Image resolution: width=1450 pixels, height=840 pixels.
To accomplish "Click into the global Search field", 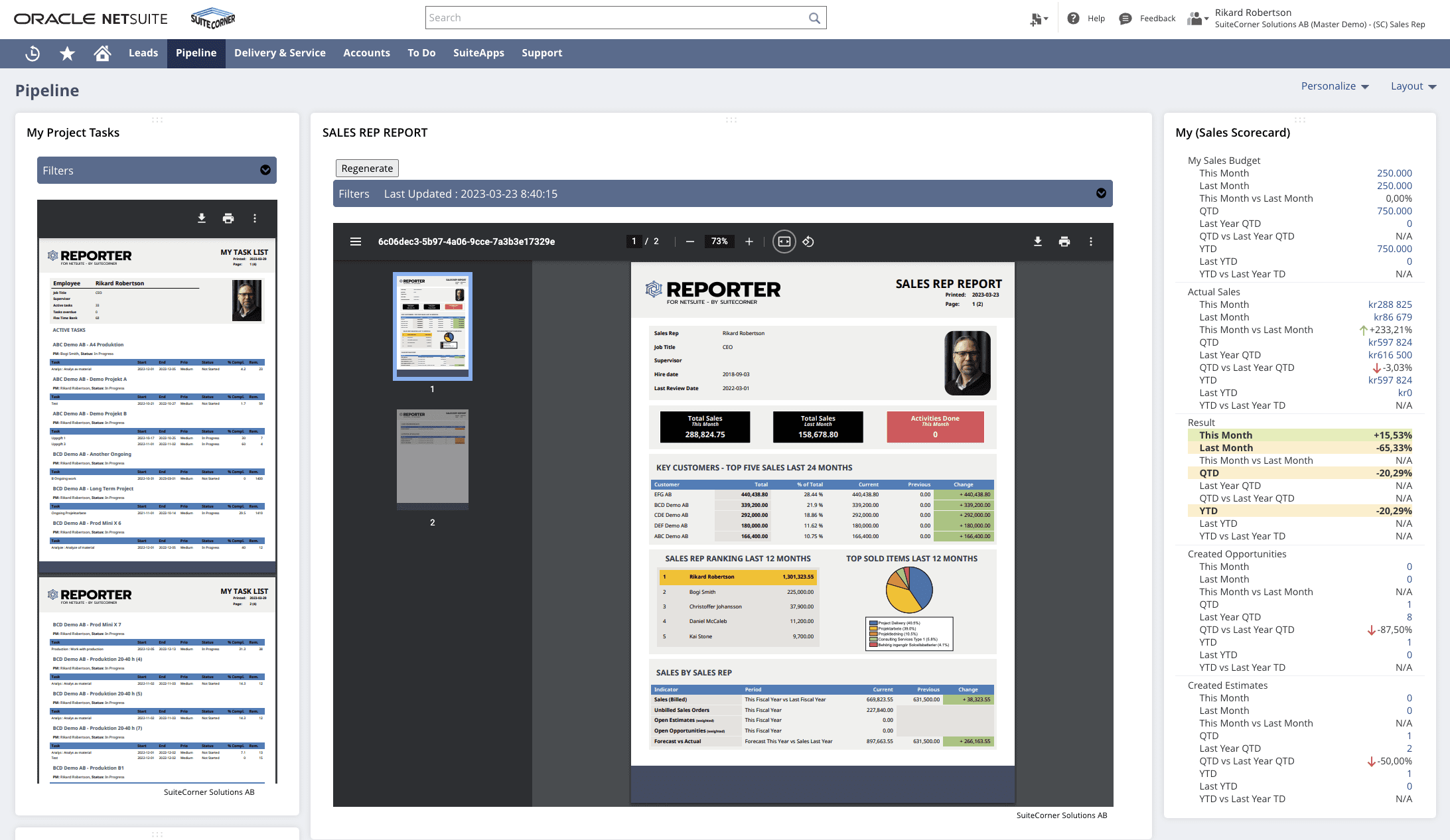I will tap(616, 18).
